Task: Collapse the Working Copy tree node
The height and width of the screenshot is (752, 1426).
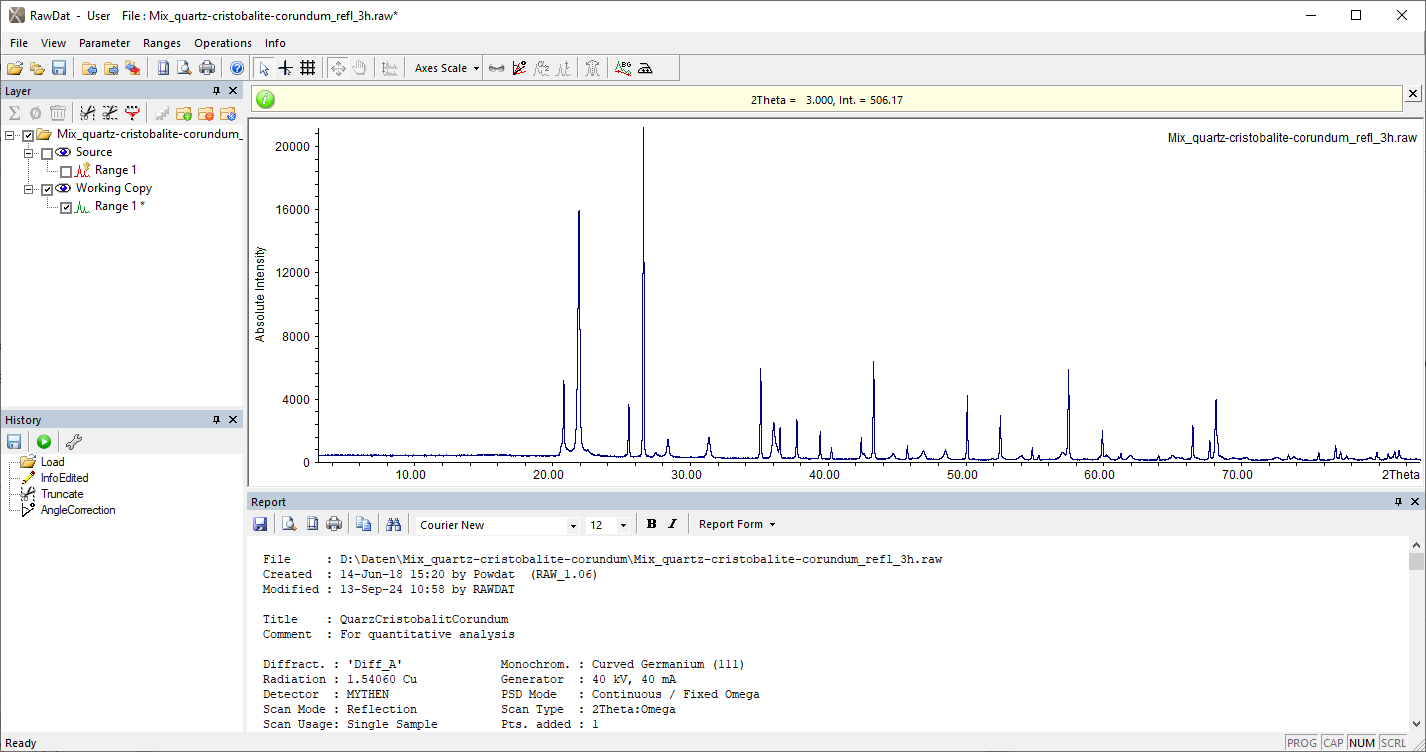Action: [29, 189]
